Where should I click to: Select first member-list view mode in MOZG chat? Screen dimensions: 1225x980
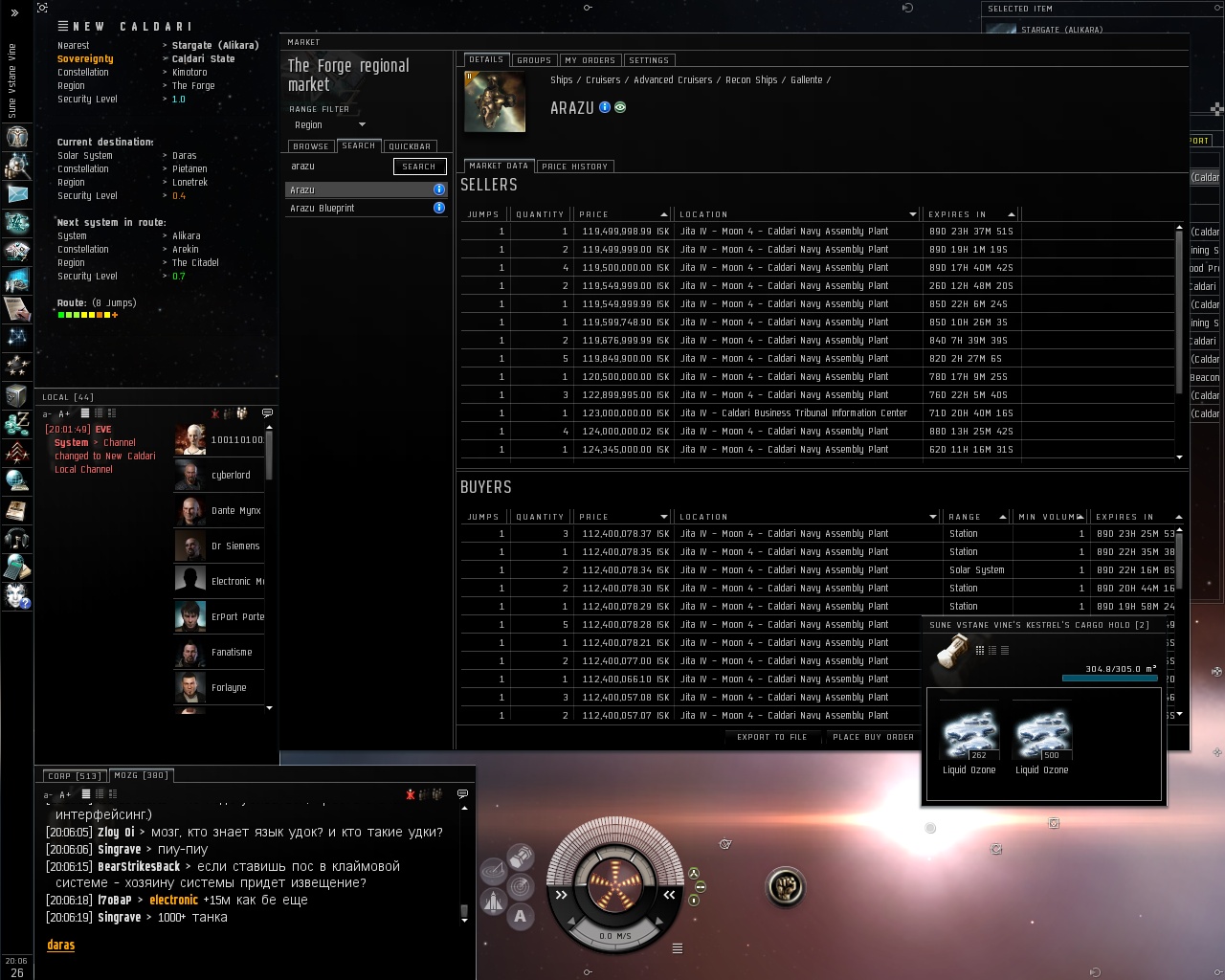[x=85, y=793]
